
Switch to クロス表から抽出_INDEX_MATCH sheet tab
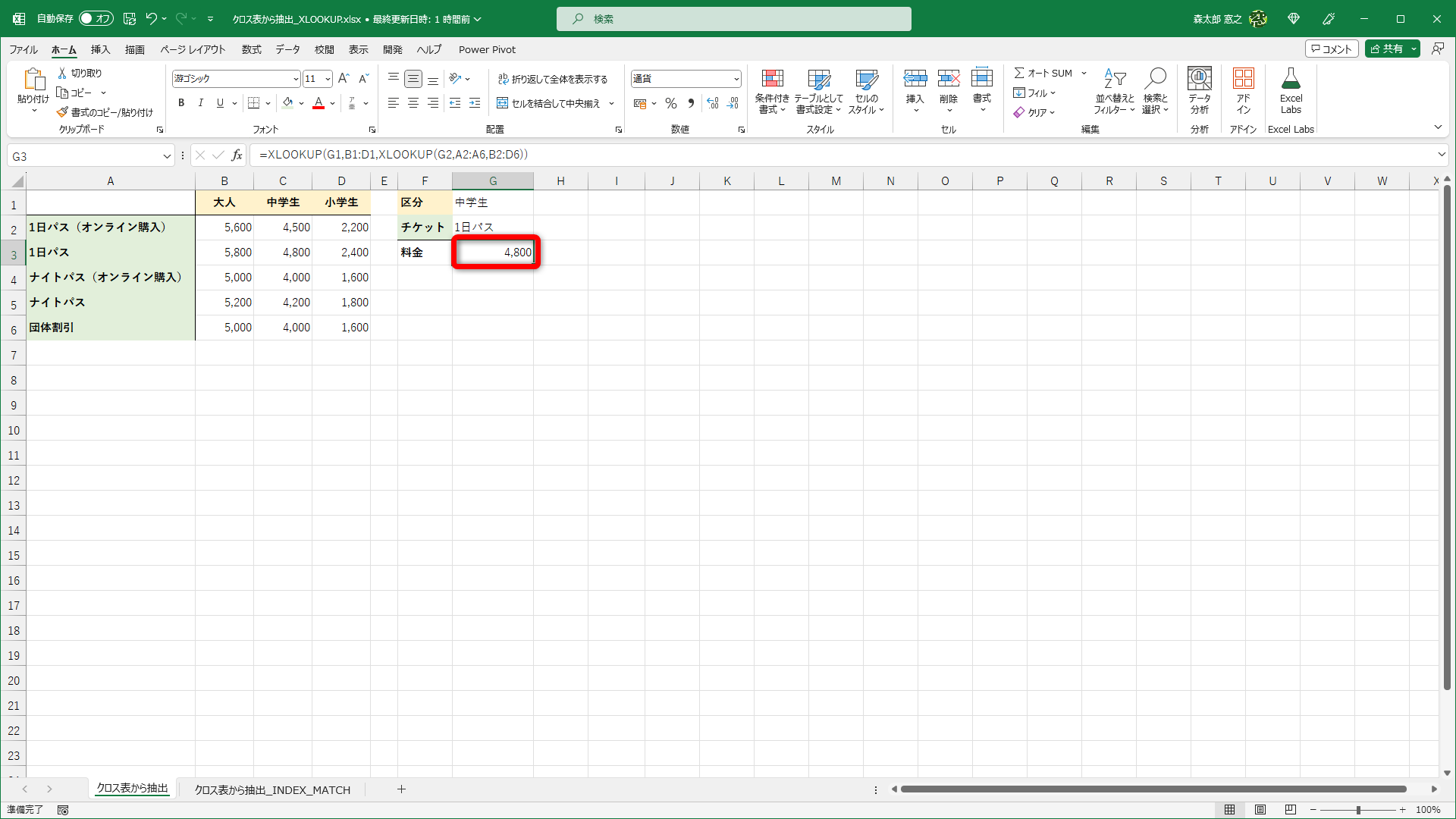click(272, 789)
